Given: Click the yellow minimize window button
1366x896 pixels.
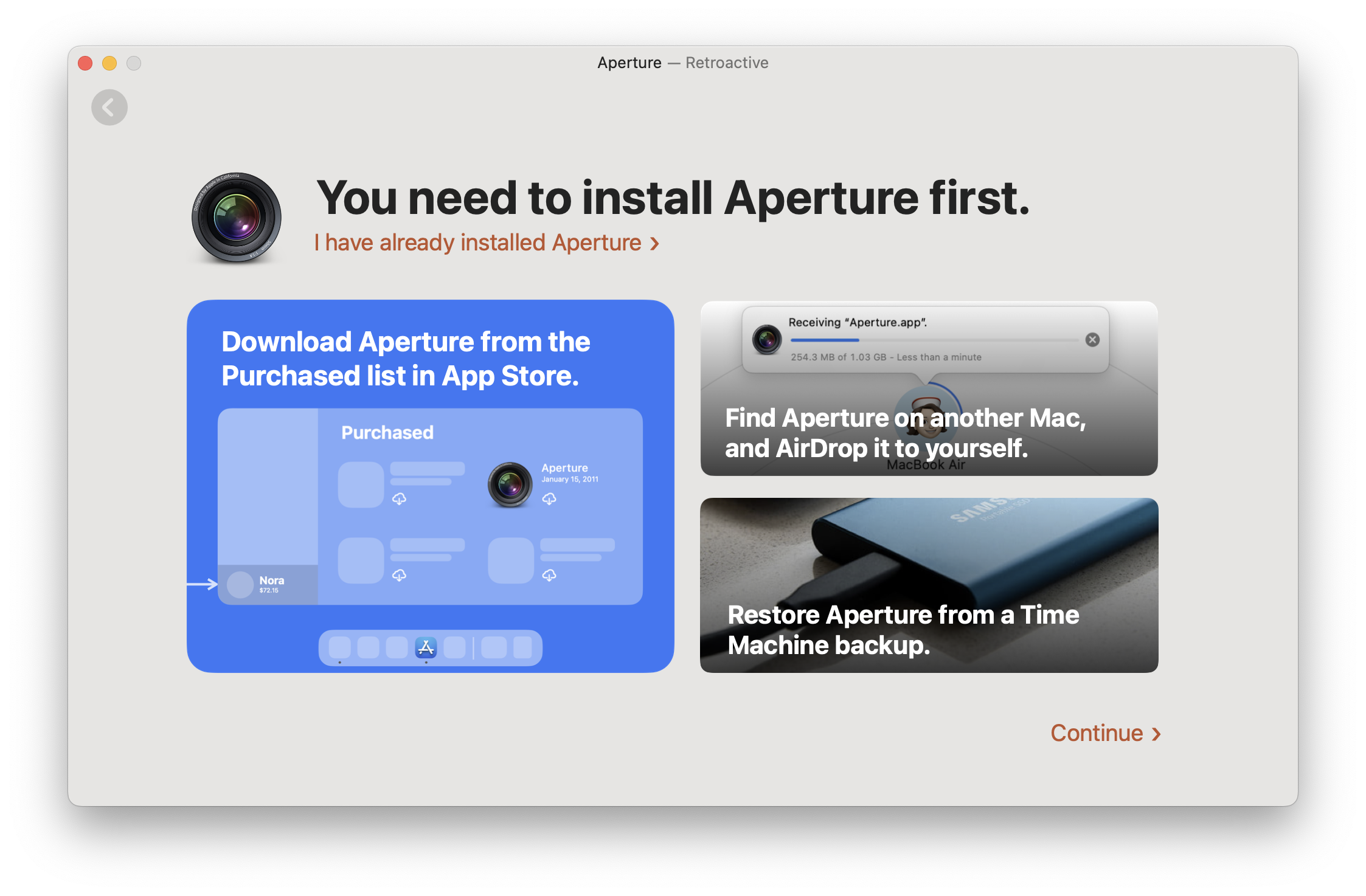Looking at the screenshot, I should (109, 63).
